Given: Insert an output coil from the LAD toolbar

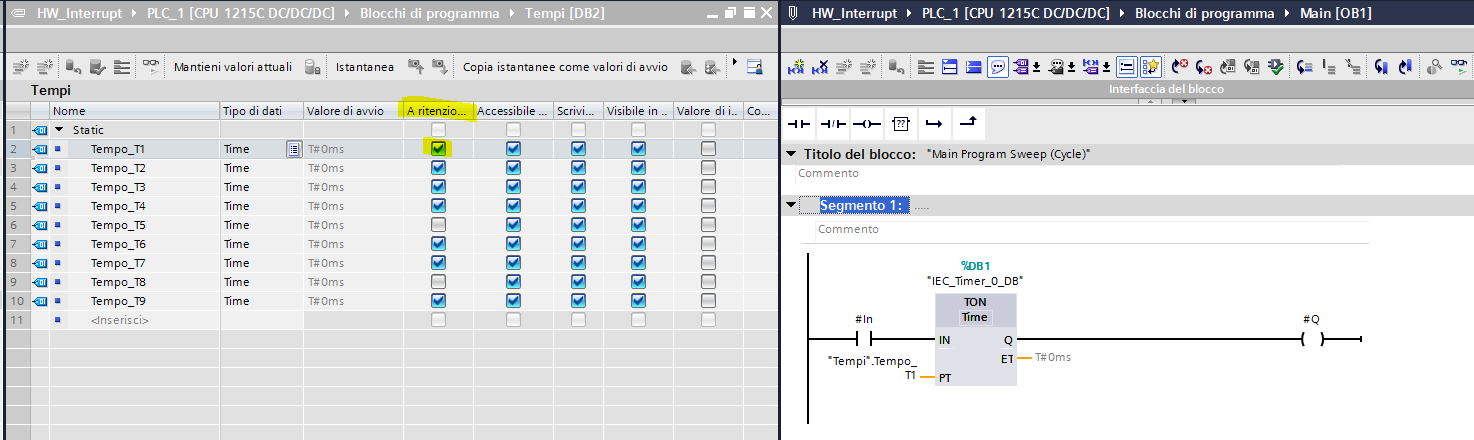Looking at the screenshot, I should [867, 124].
